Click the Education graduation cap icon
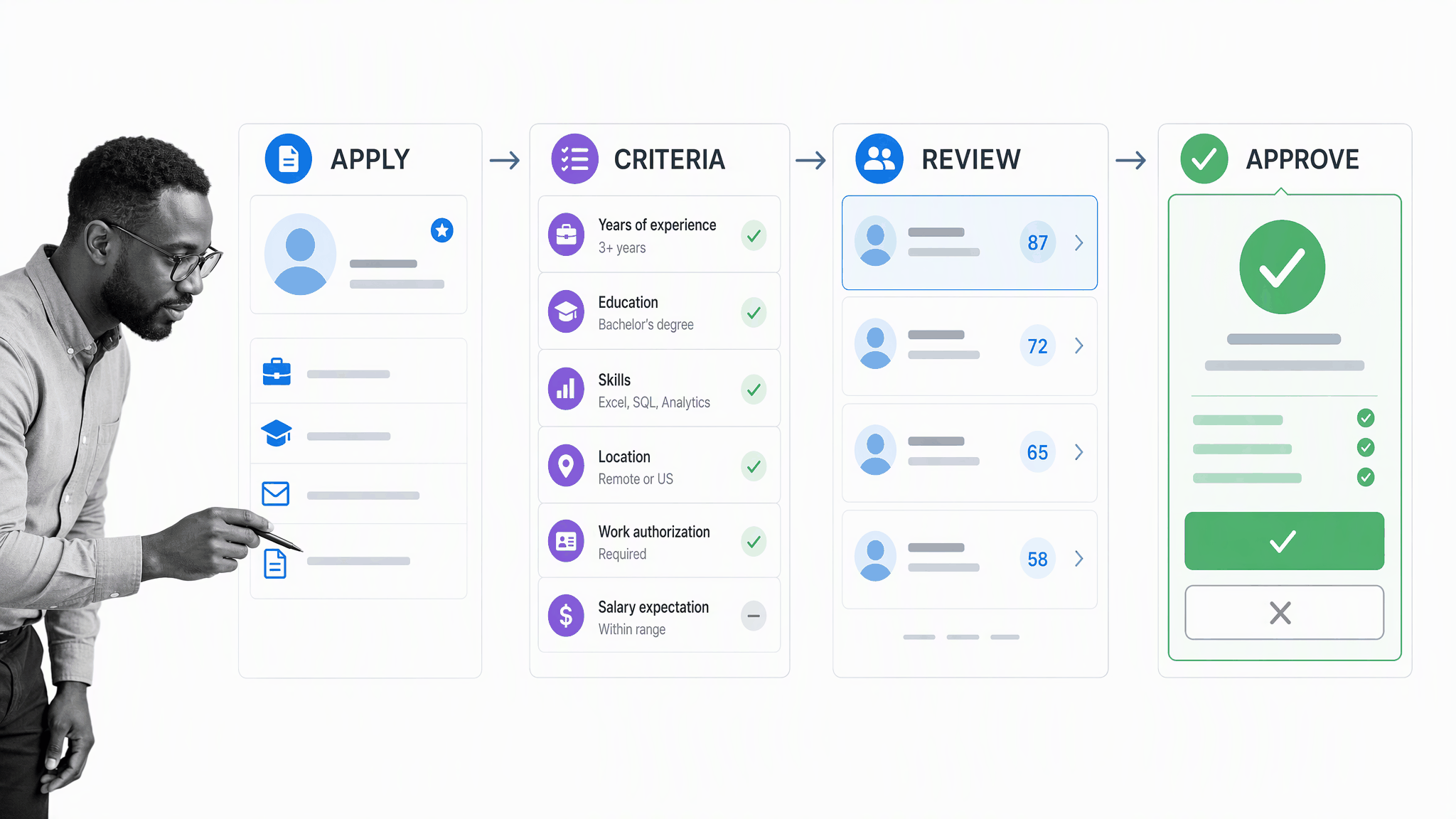This screenshot has width=1456, height=819. click(566, 311)
